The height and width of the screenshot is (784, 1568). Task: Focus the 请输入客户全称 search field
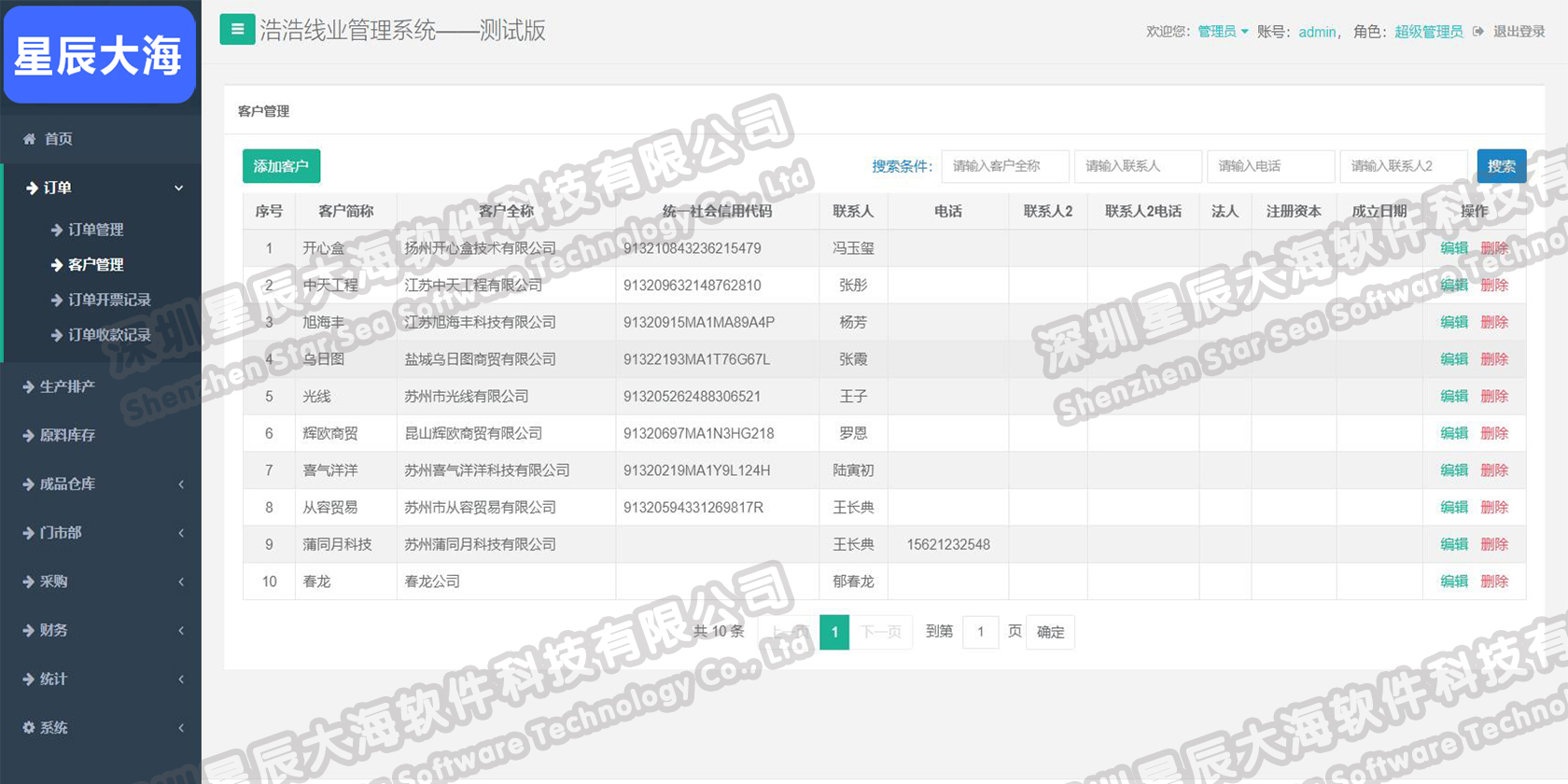tap(1005, 166)
